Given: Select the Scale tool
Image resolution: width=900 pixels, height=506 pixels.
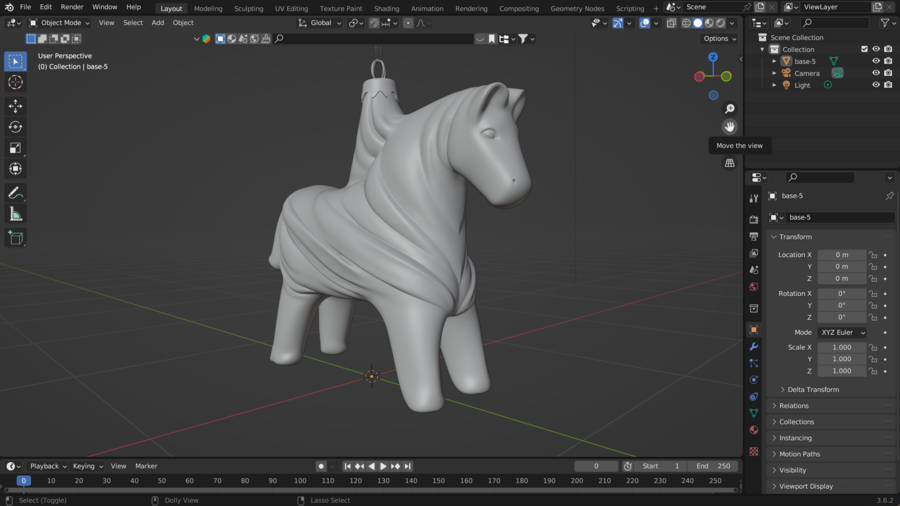Looking at the screenshot, I should [15, 148].
